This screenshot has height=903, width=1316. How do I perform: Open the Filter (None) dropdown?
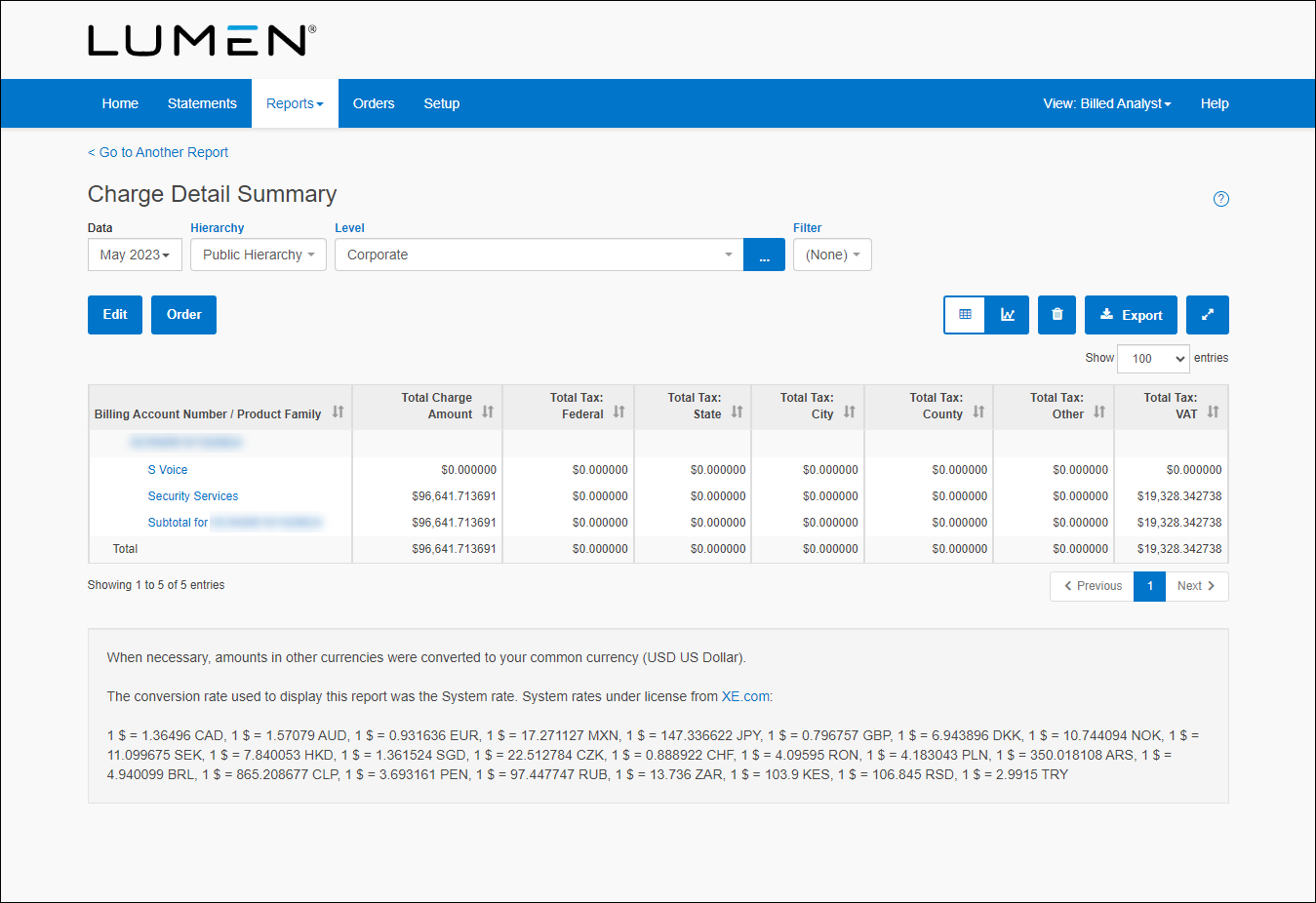(x=832, y=255)
